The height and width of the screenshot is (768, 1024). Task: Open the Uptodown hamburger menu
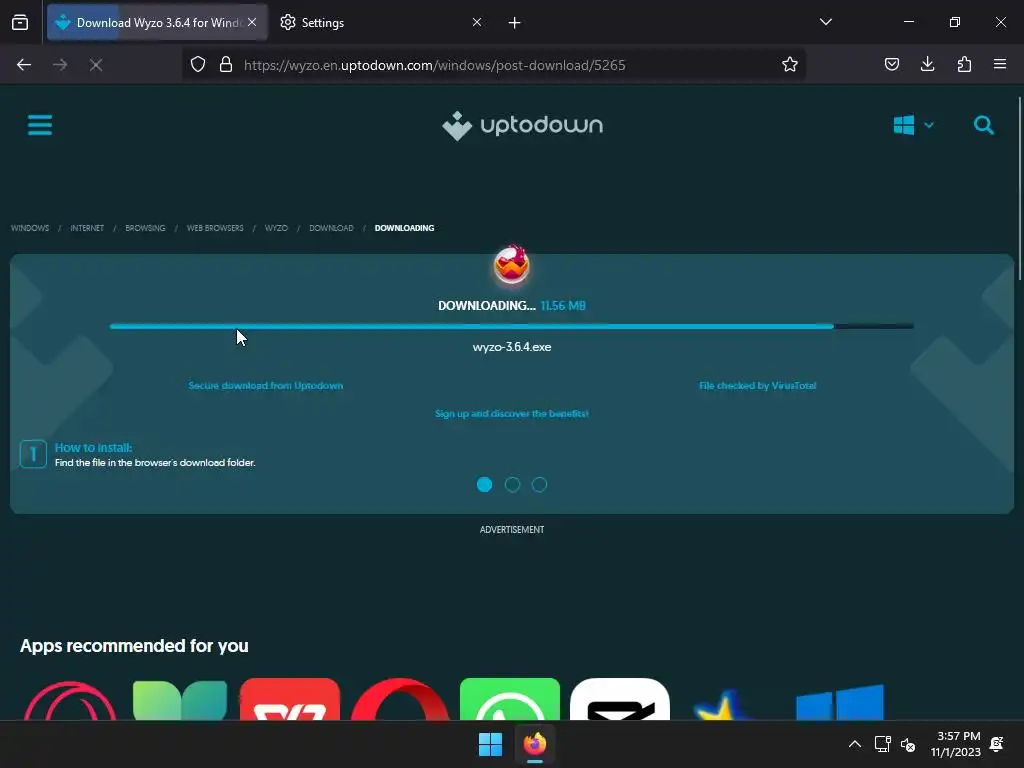pos(40,125)
